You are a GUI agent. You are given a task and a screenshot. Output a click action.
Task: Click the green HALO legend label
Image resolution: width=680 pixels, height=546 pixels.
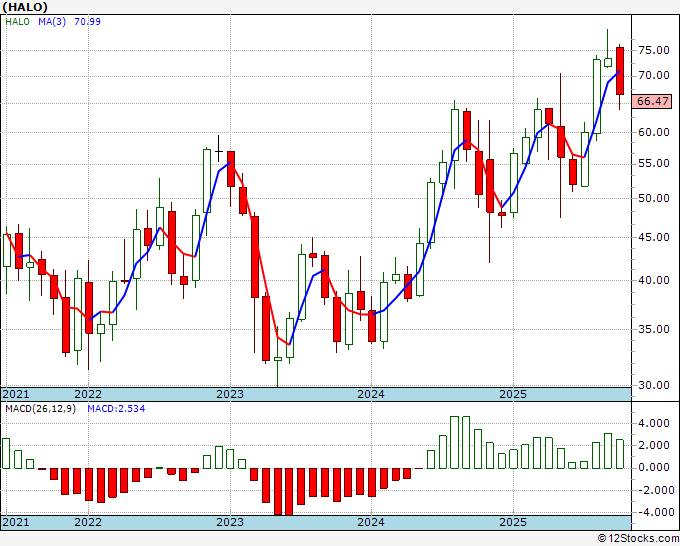click(17, 21)
